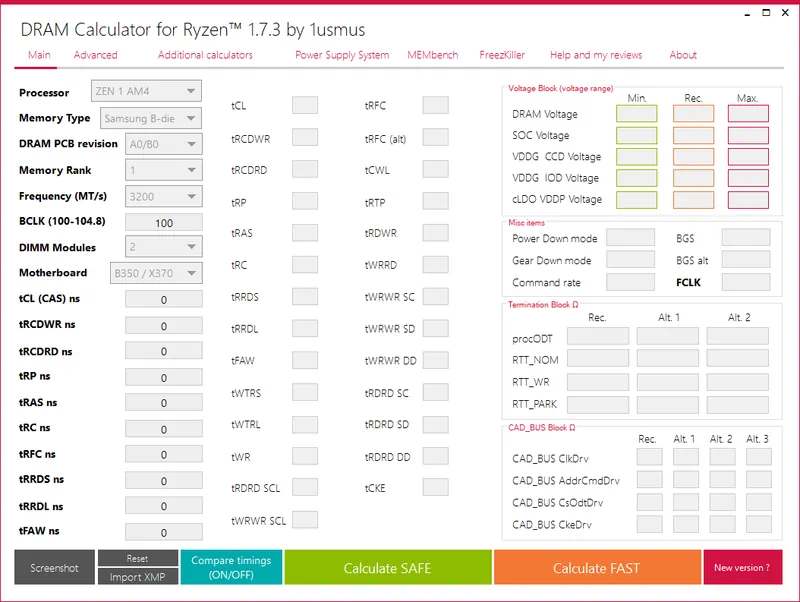This screenshot has width=800, height=602.
Task: Open the About tab
Action: point(683,55)
